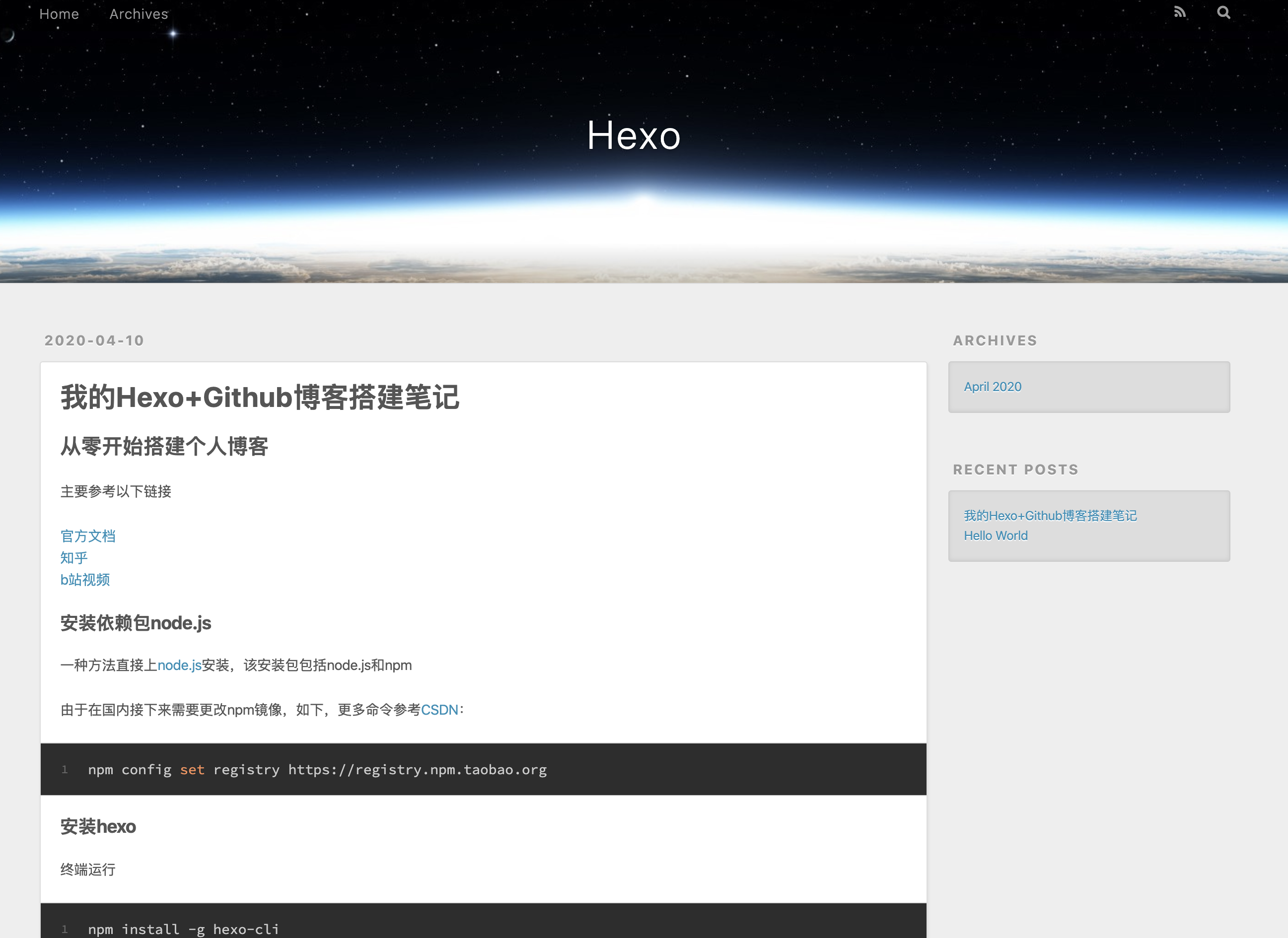1288x938 pixels.
Task: Click the RECENT POSTS sidebar heading
Action: point(1015,469)
